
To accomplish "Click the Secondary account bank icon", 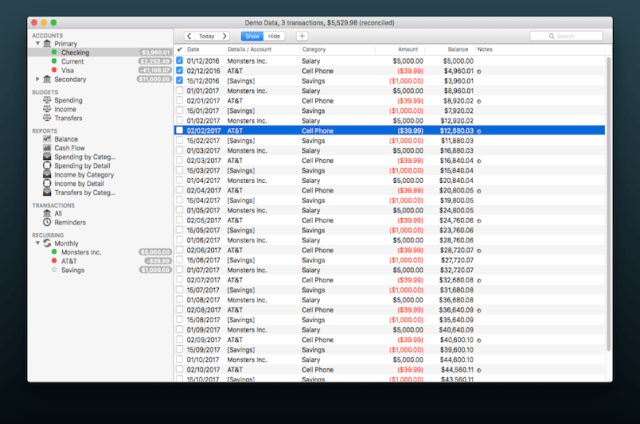I will pos(47,79).
